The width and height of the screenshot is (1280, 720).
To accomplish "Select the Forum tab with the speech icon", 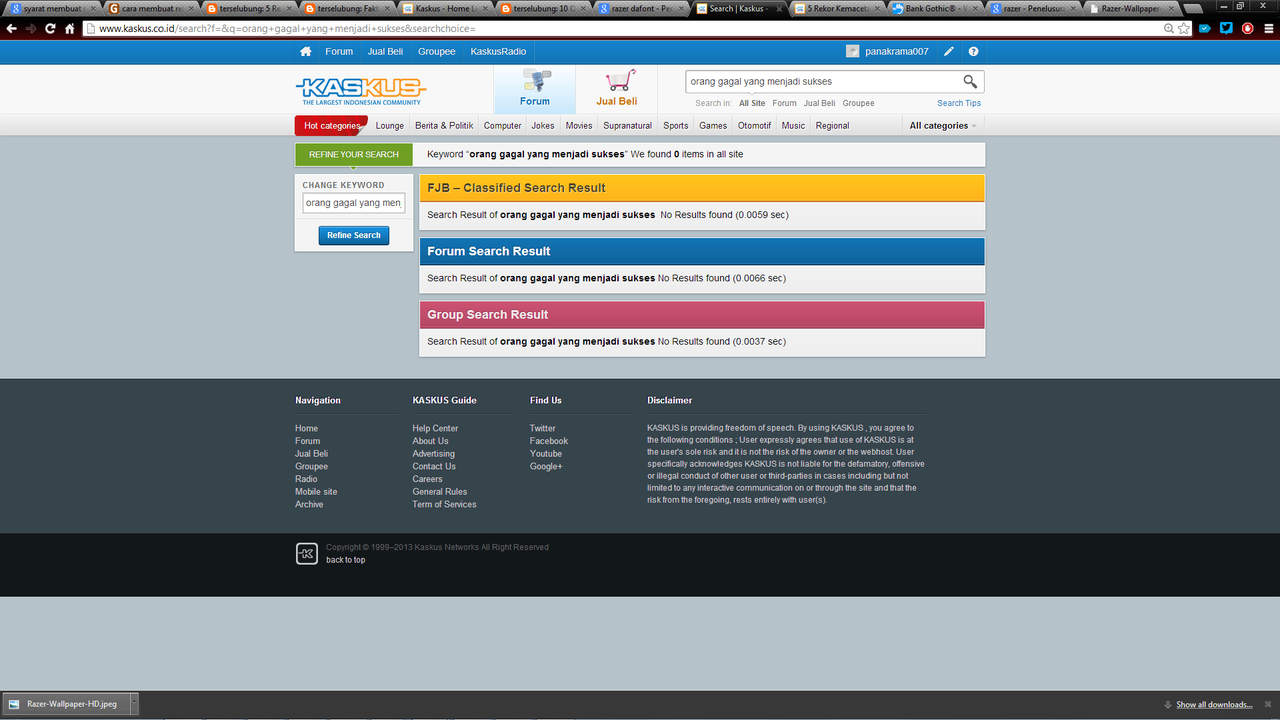I will pos(535,90).
